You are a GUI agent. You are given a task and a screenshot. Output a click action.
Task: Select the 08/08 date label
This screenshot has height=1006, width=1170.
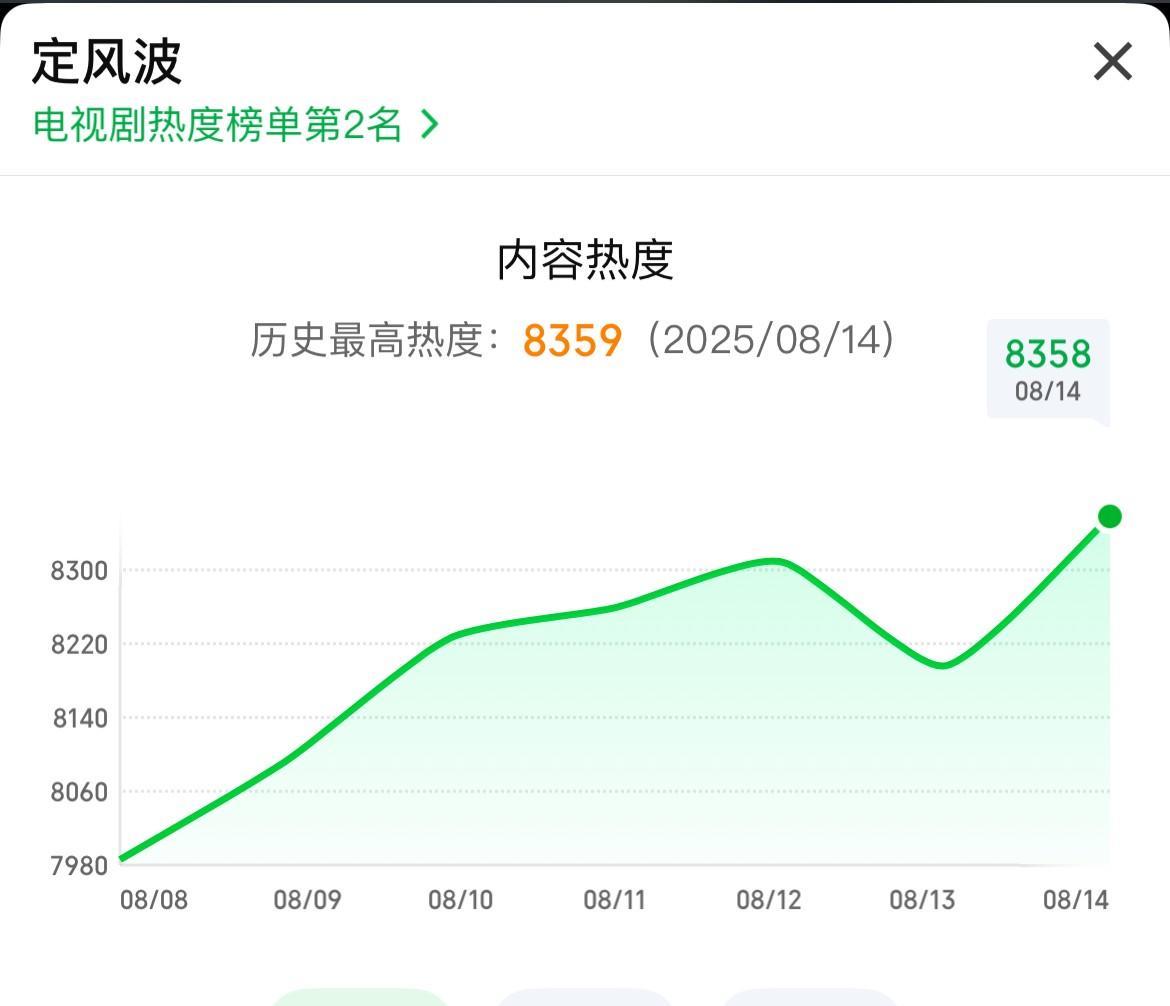click(x=154, y=900)
